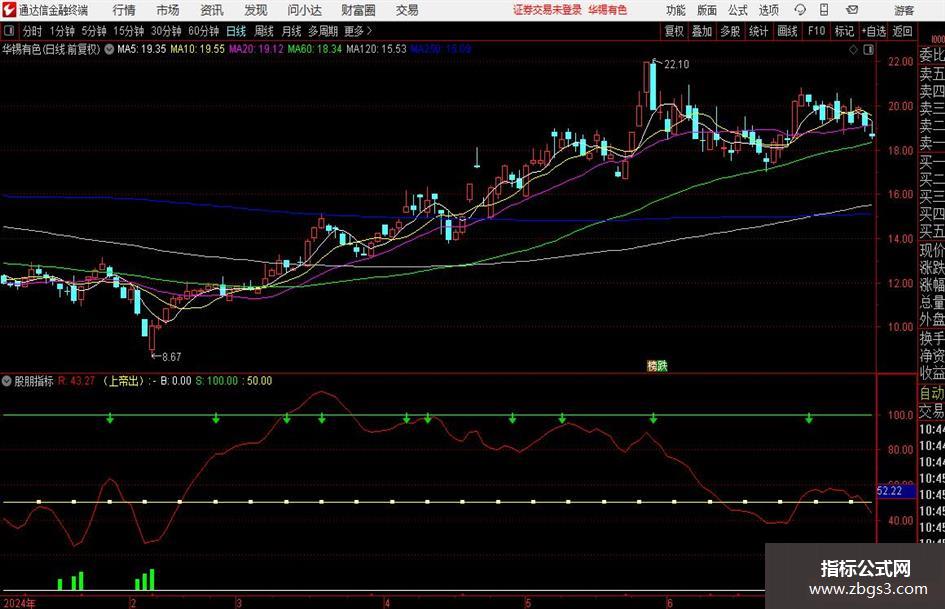This screenshot has height=609, width=945.
Task: Click the 委比 label in side panel
Action: 932,55
